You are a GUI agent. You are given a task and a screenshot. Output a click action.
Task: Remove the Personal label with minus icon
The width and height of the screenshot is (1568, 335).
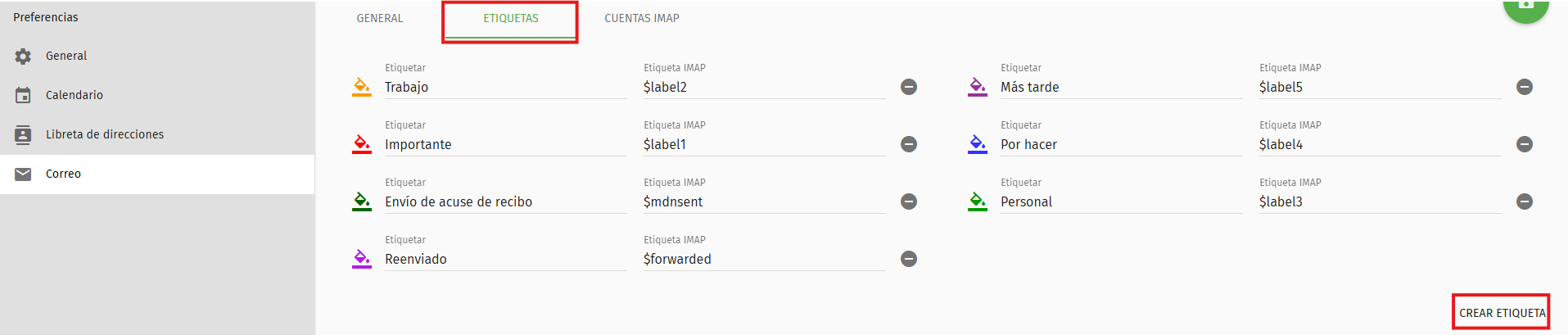(1525, 201)
